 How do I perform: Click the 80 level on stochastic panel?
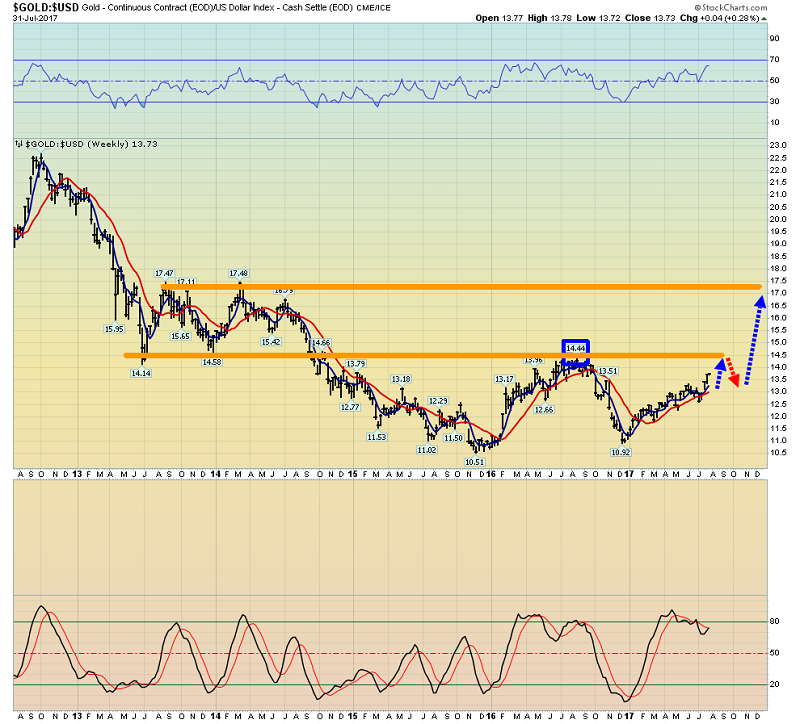[774, 622]
